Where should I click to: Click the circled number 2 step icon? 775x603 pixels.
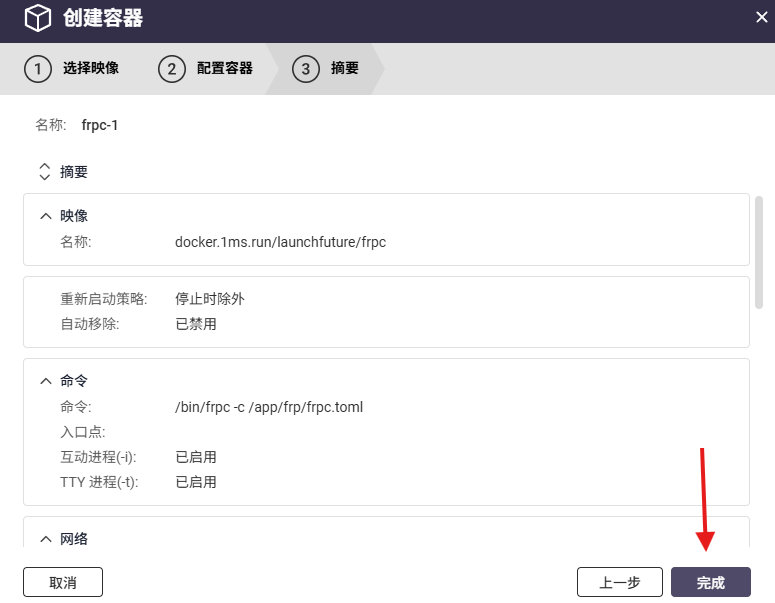tap(172, 69)
